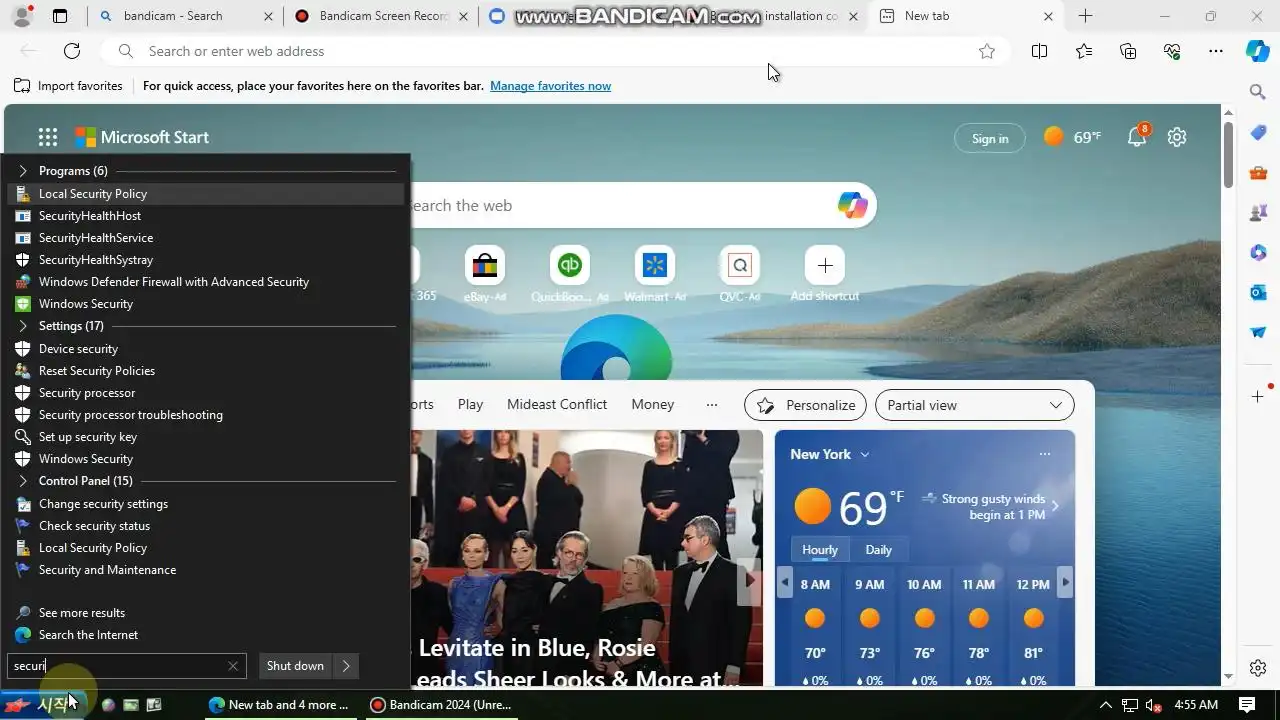The image size is (1280, 720).
Task: Switch weather to Daily tab
Action: [878, 550]
